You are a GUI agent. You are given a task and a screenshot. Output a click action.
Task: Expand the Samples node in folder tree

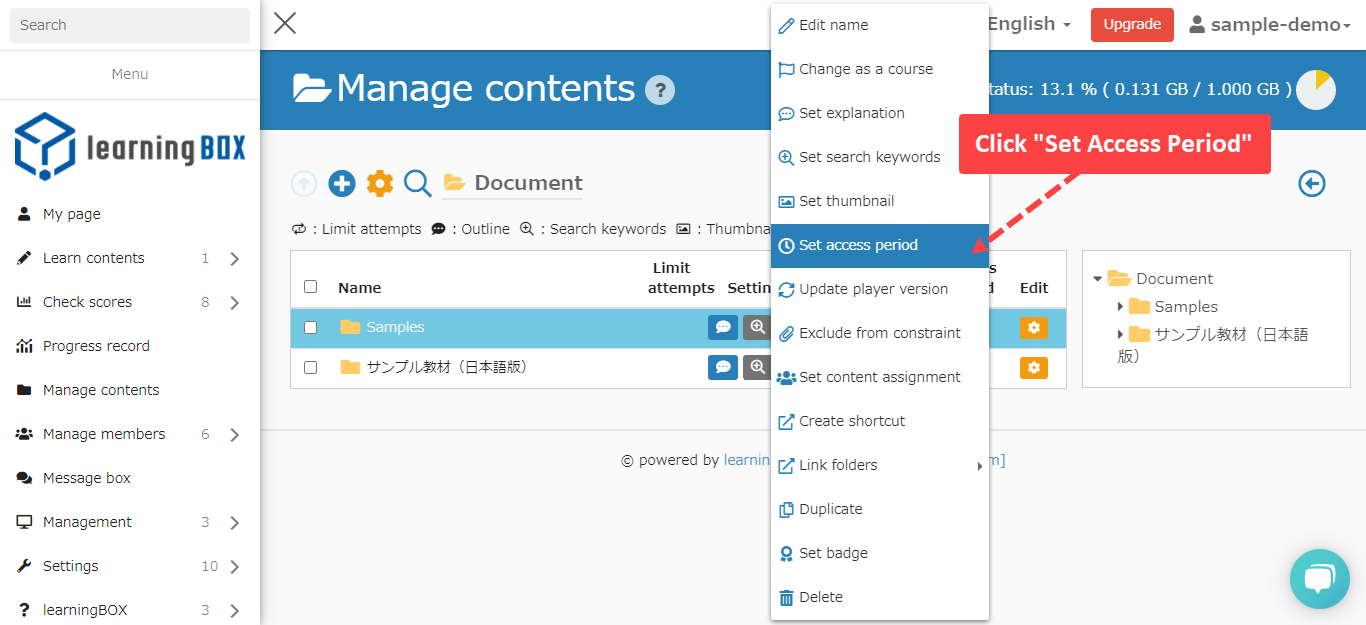click(1120, 307)
